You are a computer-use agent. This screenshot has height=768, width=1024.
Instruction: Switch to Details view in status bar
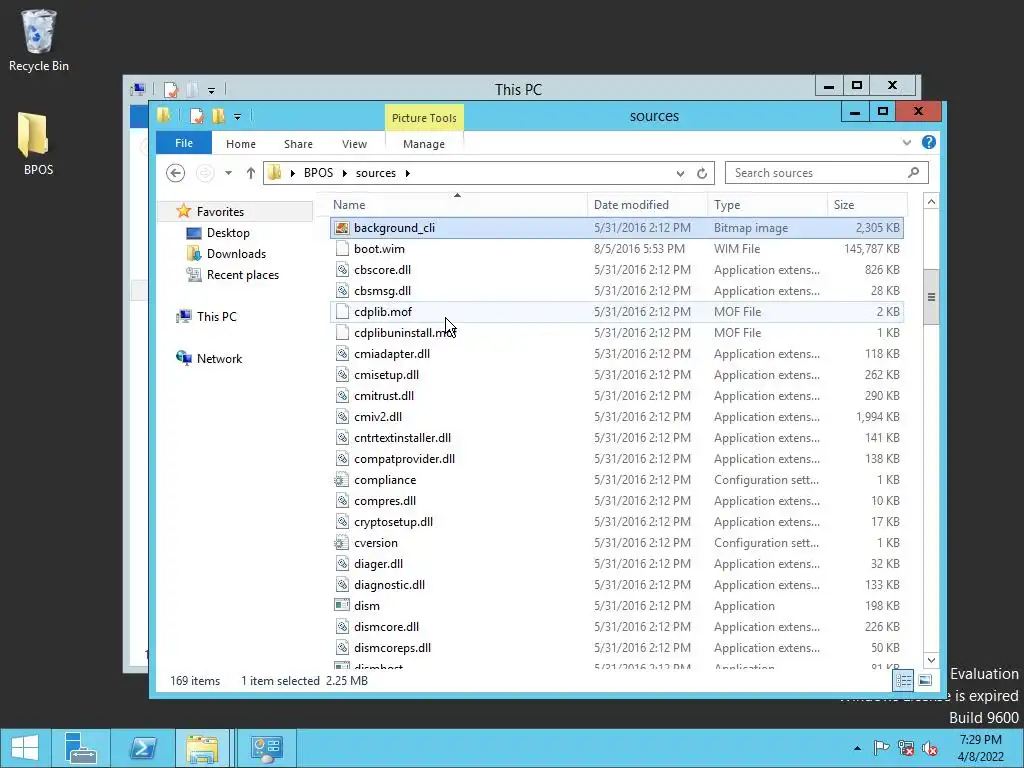903,680
